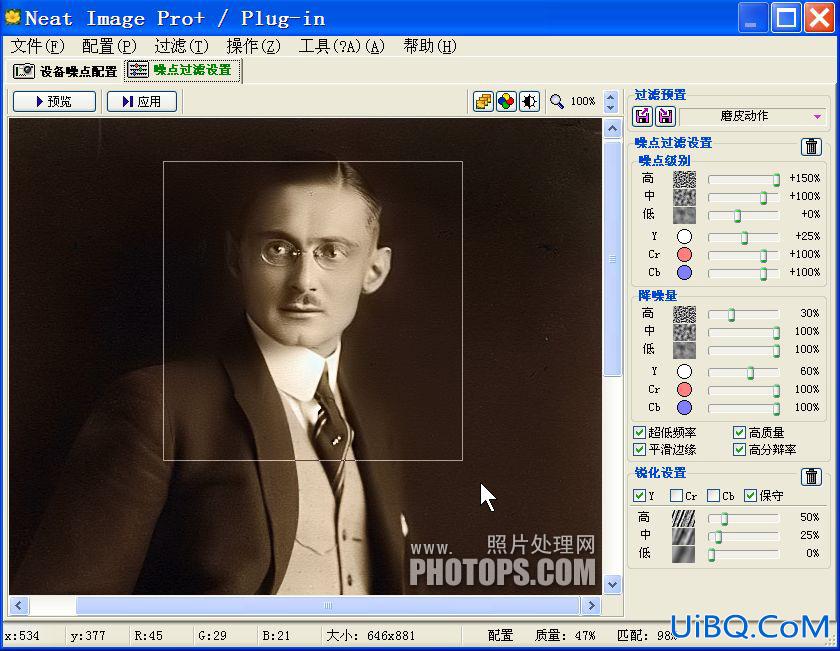840x651 pixels.
Task: Click the load filter preset icon
Action: coord(642,116)
